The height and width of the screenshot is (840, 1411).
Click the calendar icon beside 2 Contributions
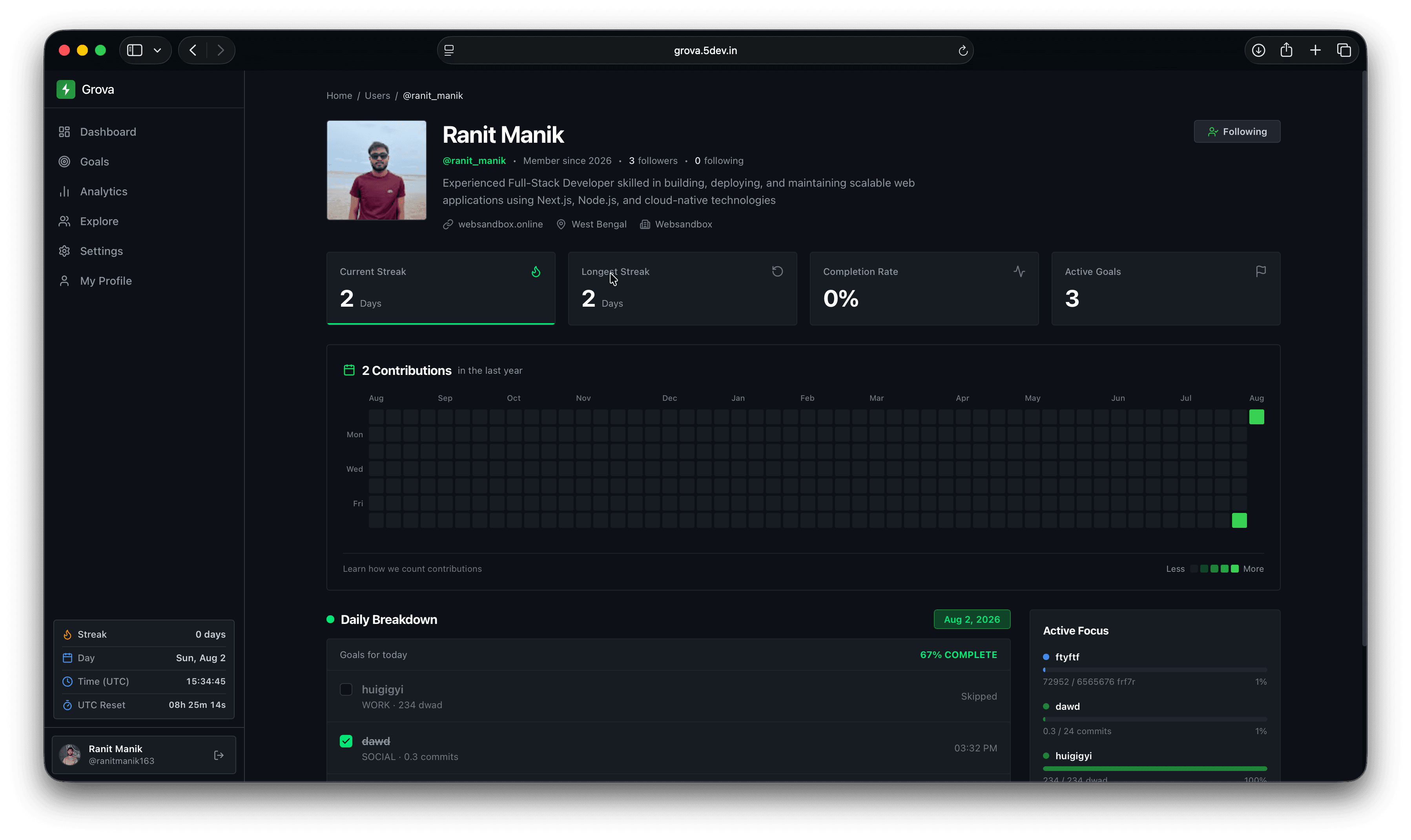pos(349,371)
